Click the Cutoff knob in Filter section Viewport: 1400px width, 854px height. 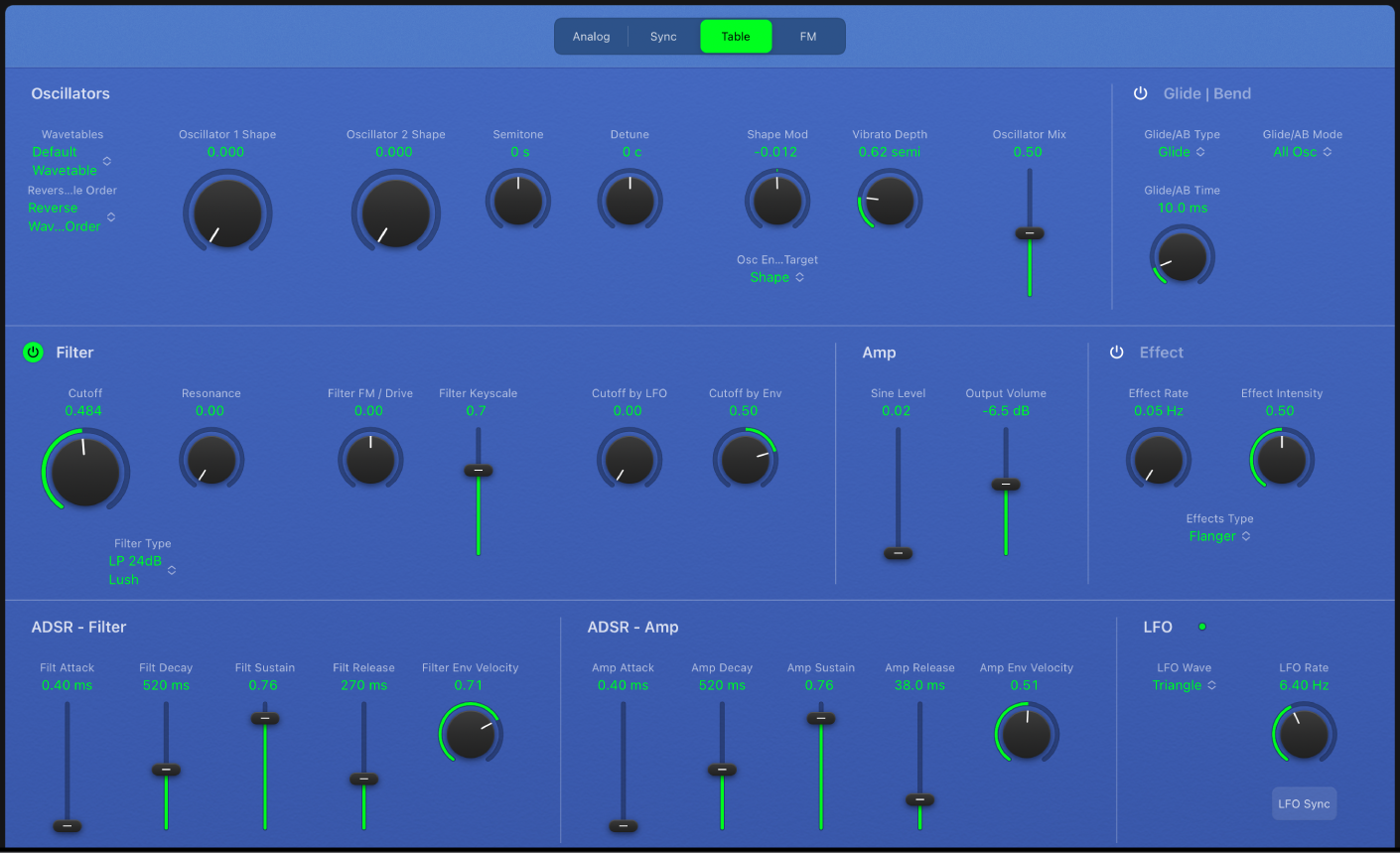(x=85, y=470)
